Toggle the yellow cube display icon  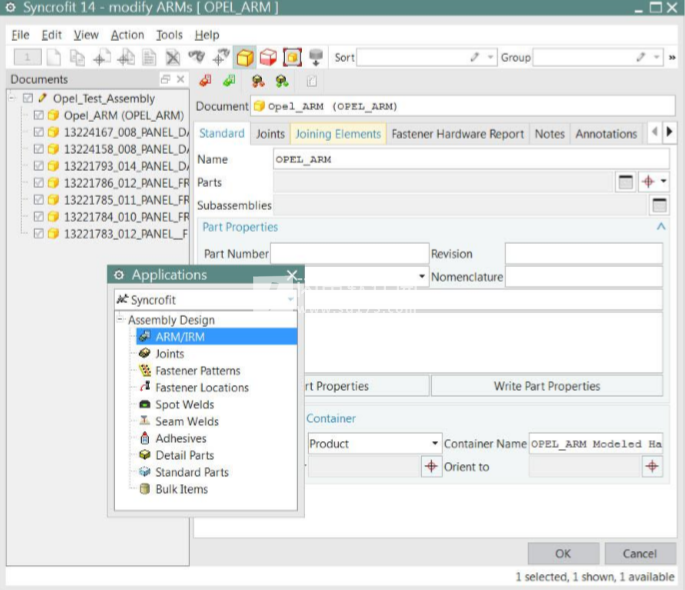tap(245, 57)
